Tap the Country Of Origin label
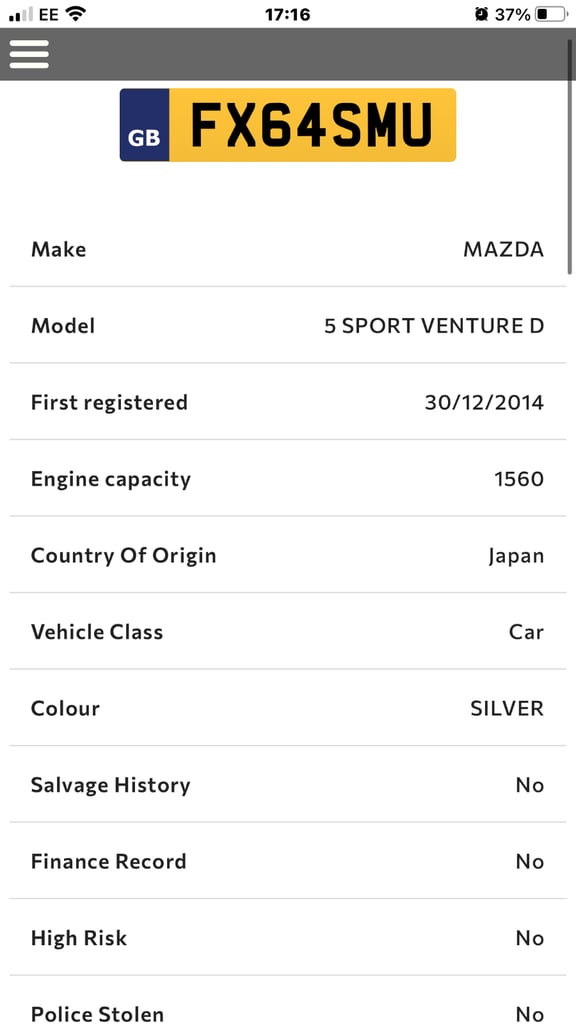Viewport: 576px width, 1024px height. pos(123,556)
